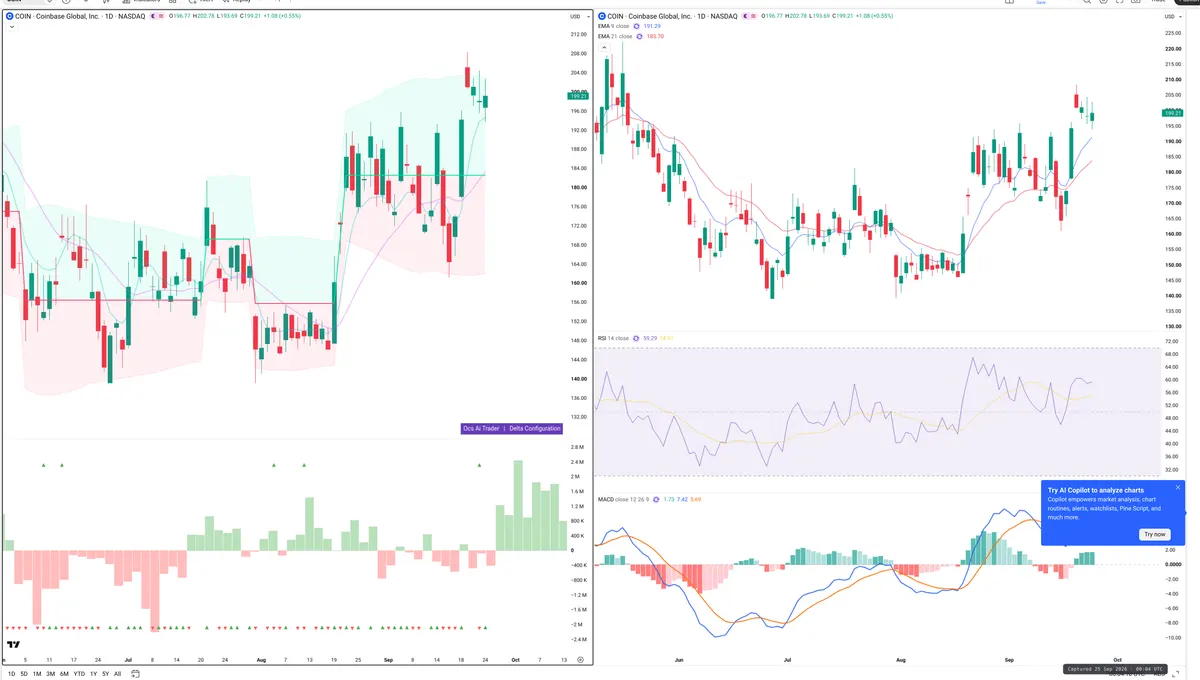
Task: Click the EMA 9 value 191.29
Action: click(652, 26)
